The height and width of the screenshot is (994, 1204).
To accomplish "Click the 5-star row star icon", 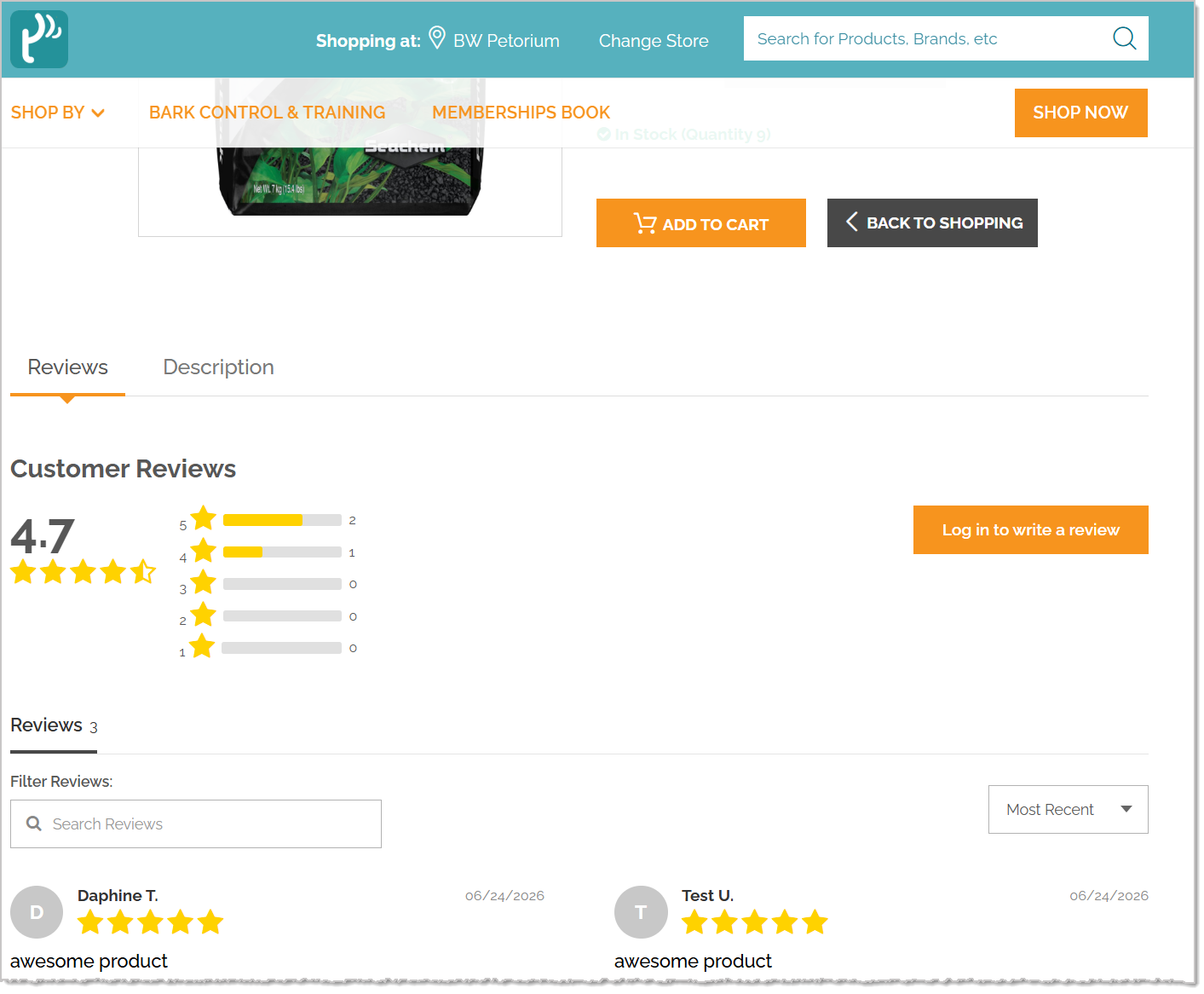I will pyautogui.click(x=204, y=518).
